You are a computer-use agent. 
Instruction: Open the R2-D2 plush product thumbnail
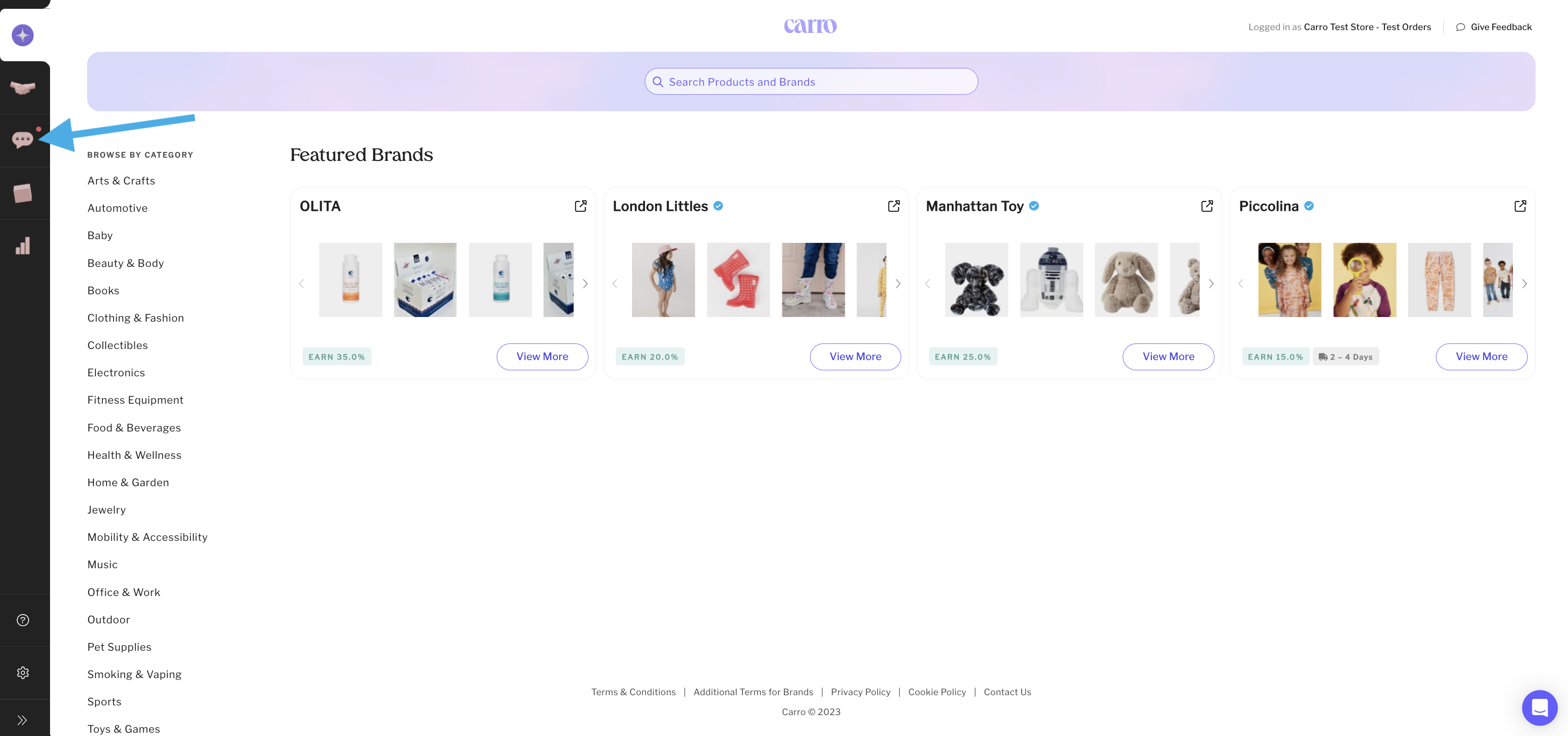pos(1051,279)
